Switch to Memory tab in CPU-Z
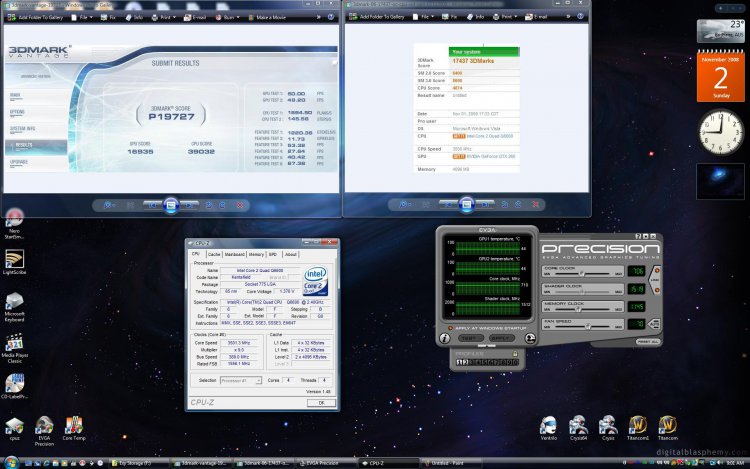The width and height of the screenshot is (750, 469). 256,254
